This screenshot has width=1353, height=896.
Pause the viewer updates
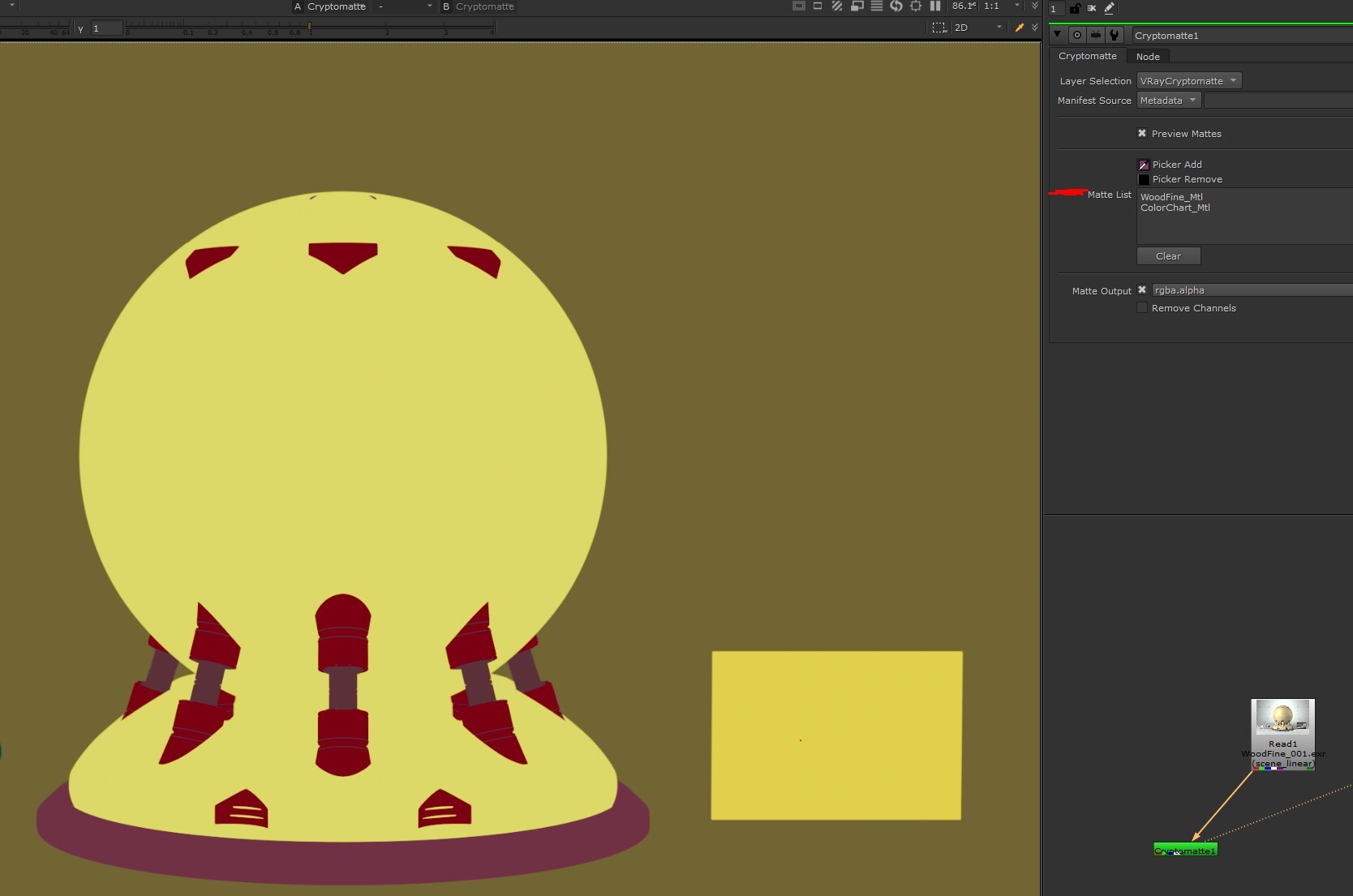pyautogui.click(x=935, y=6)
